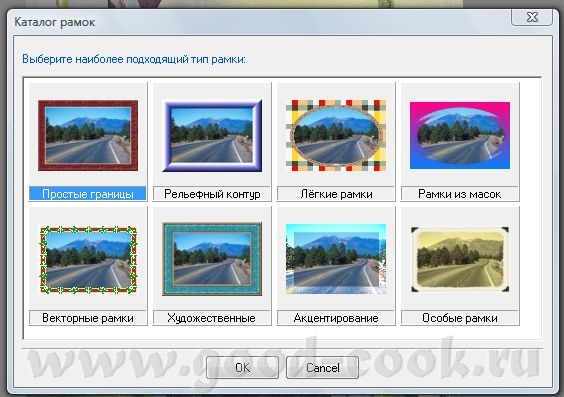Screen dimensions: 564x397
Task: Click the Рамки из масок label
Action: (x=460, y=194)
